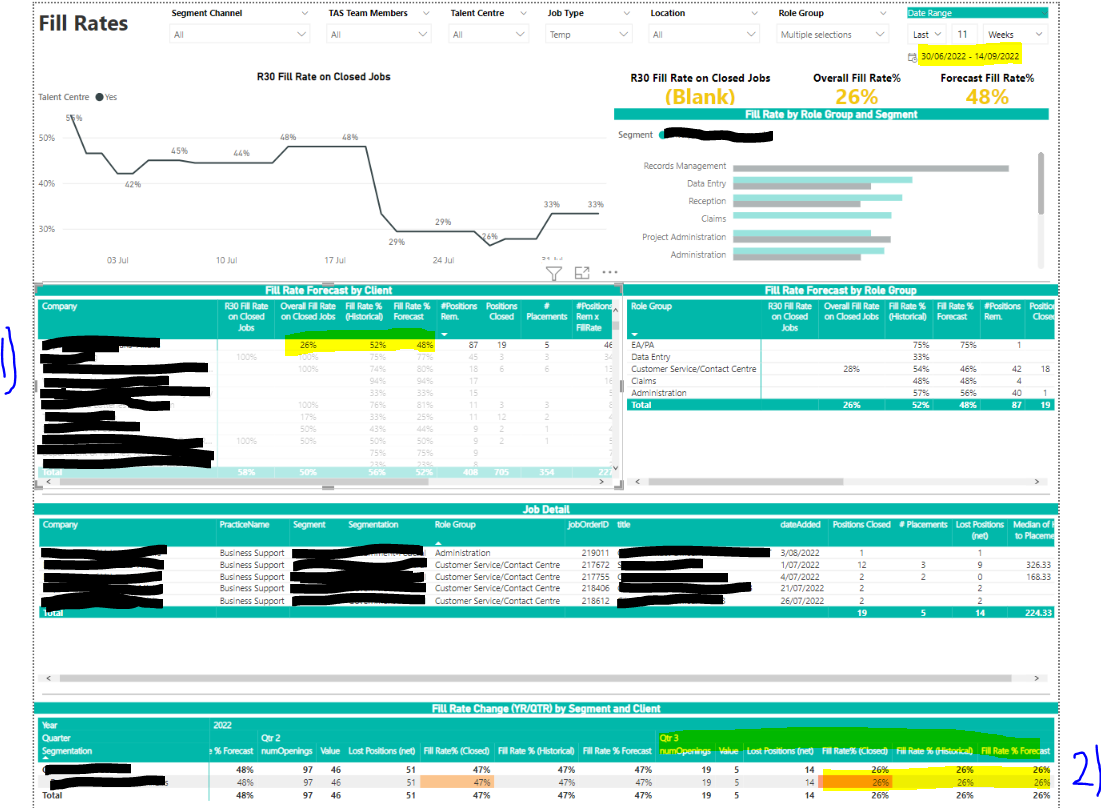Click the horizontal scrollbar in the Job Detail table
The image size is (1101, 808).
535,678
